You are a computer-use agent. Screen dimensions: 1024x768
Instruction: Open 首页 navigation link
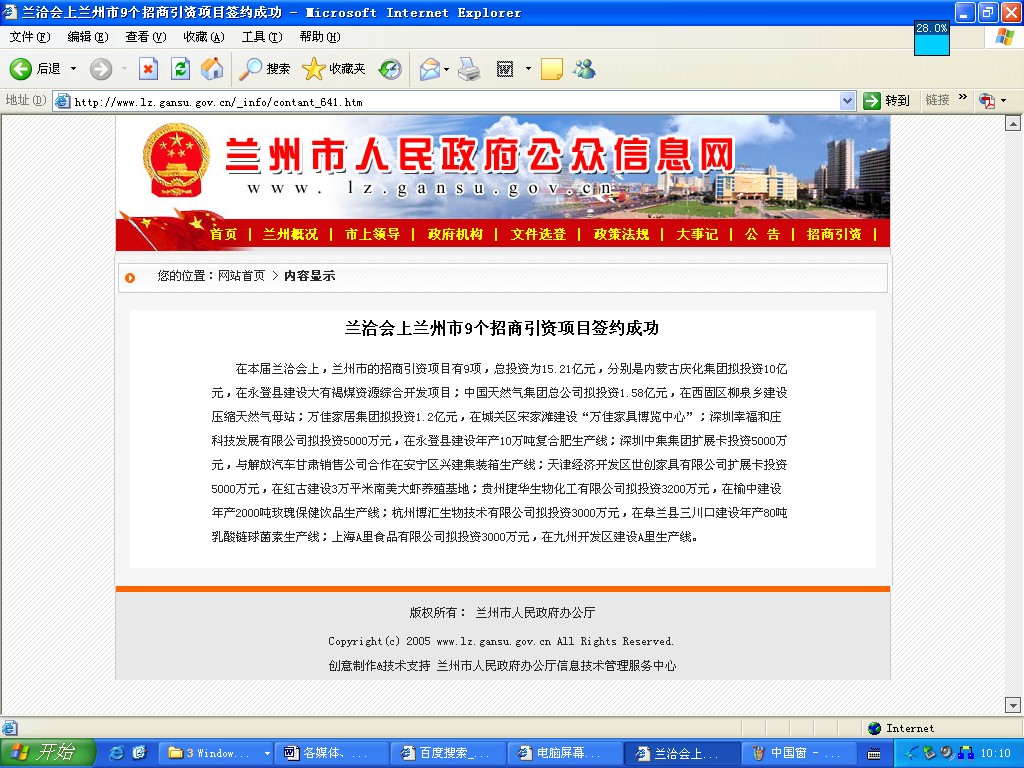(223, 234)
